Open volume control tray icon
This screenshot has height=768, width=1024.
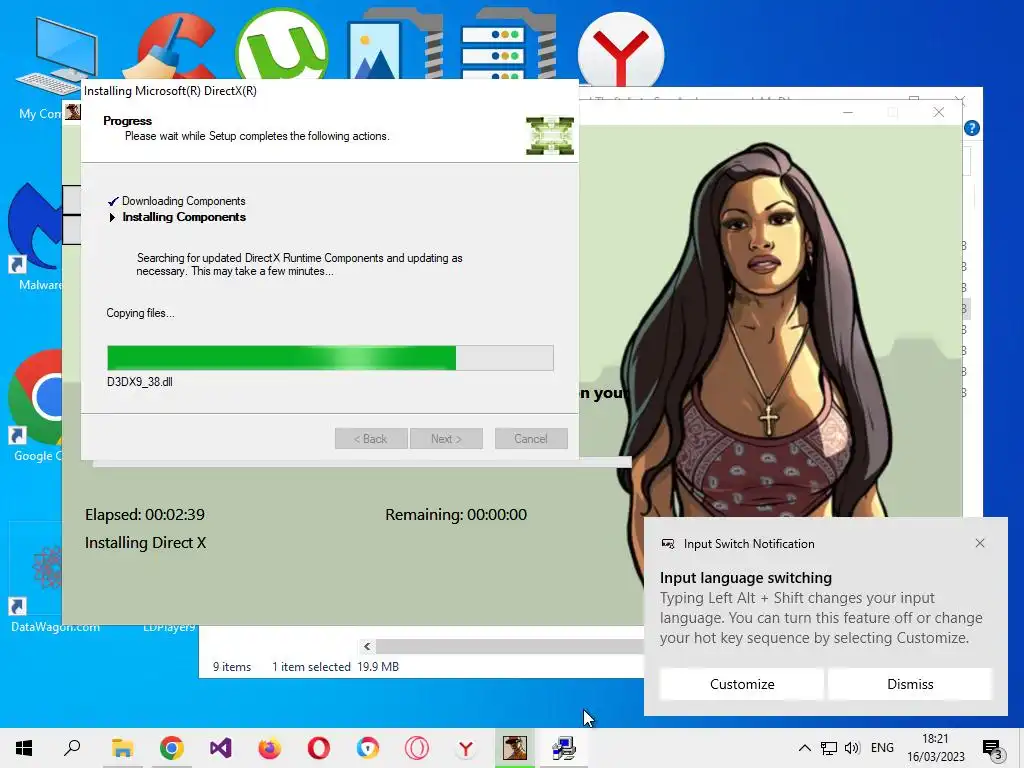(852, 748)
